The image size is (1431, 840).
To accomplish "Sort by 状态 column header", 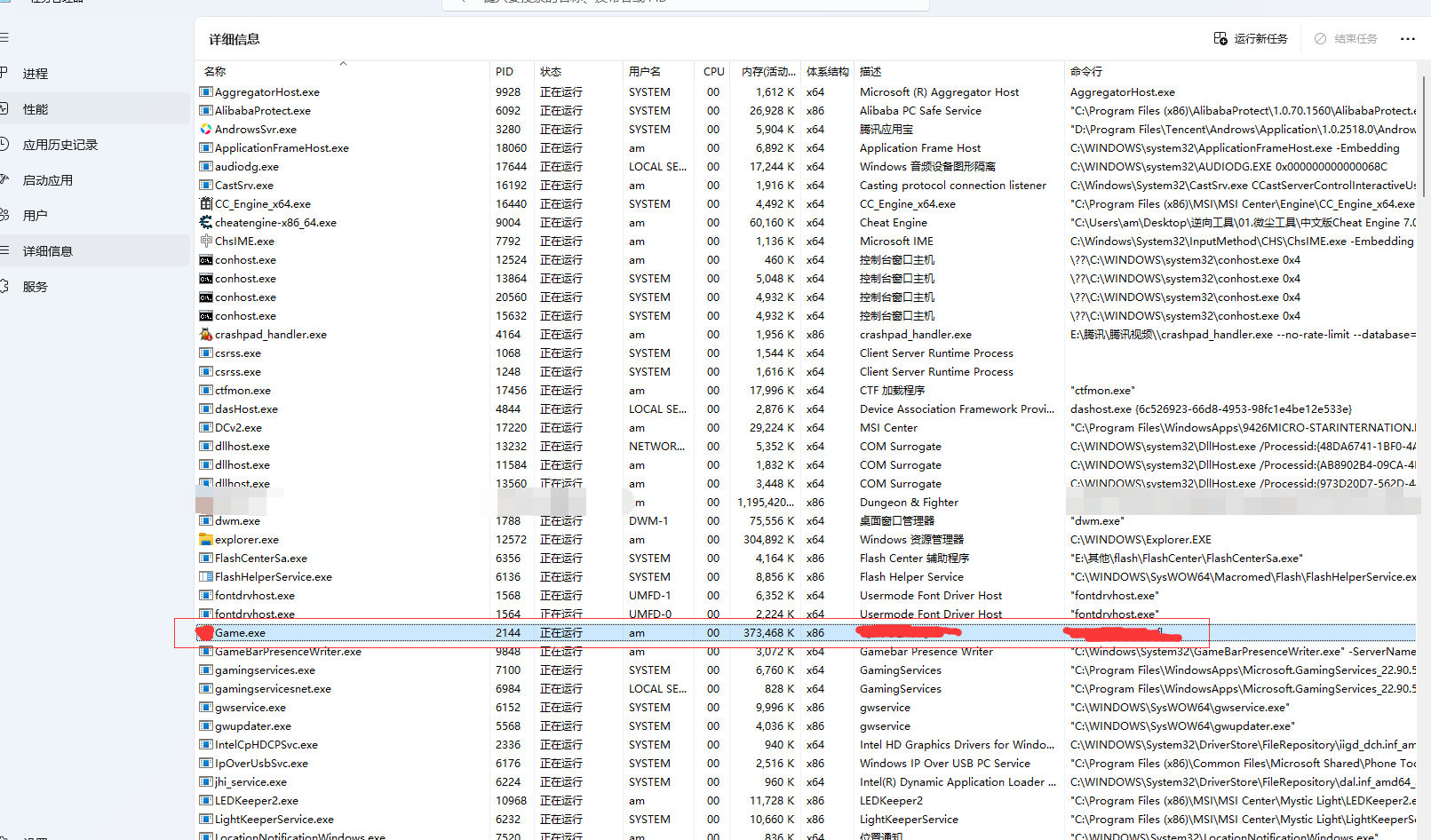I will [578, 71].
